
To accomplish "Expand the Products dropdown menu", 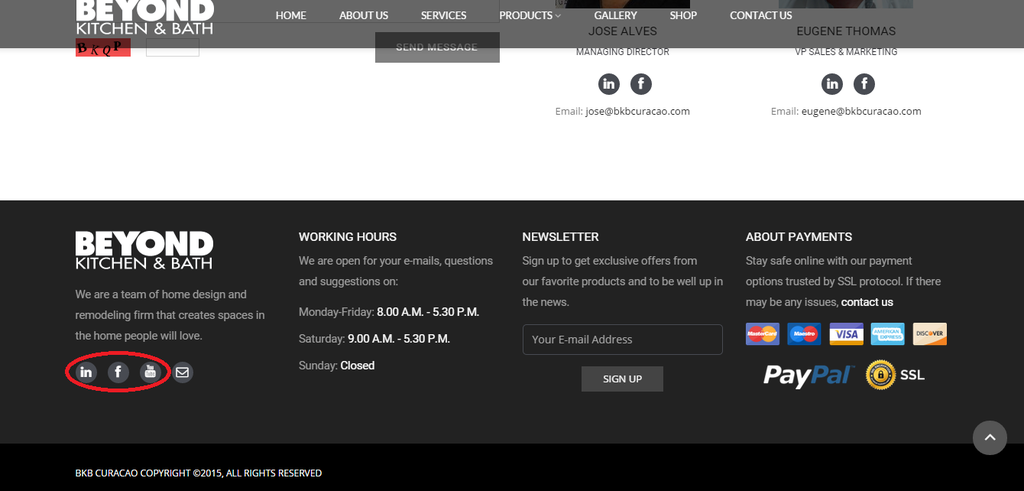I will (530, 15).
